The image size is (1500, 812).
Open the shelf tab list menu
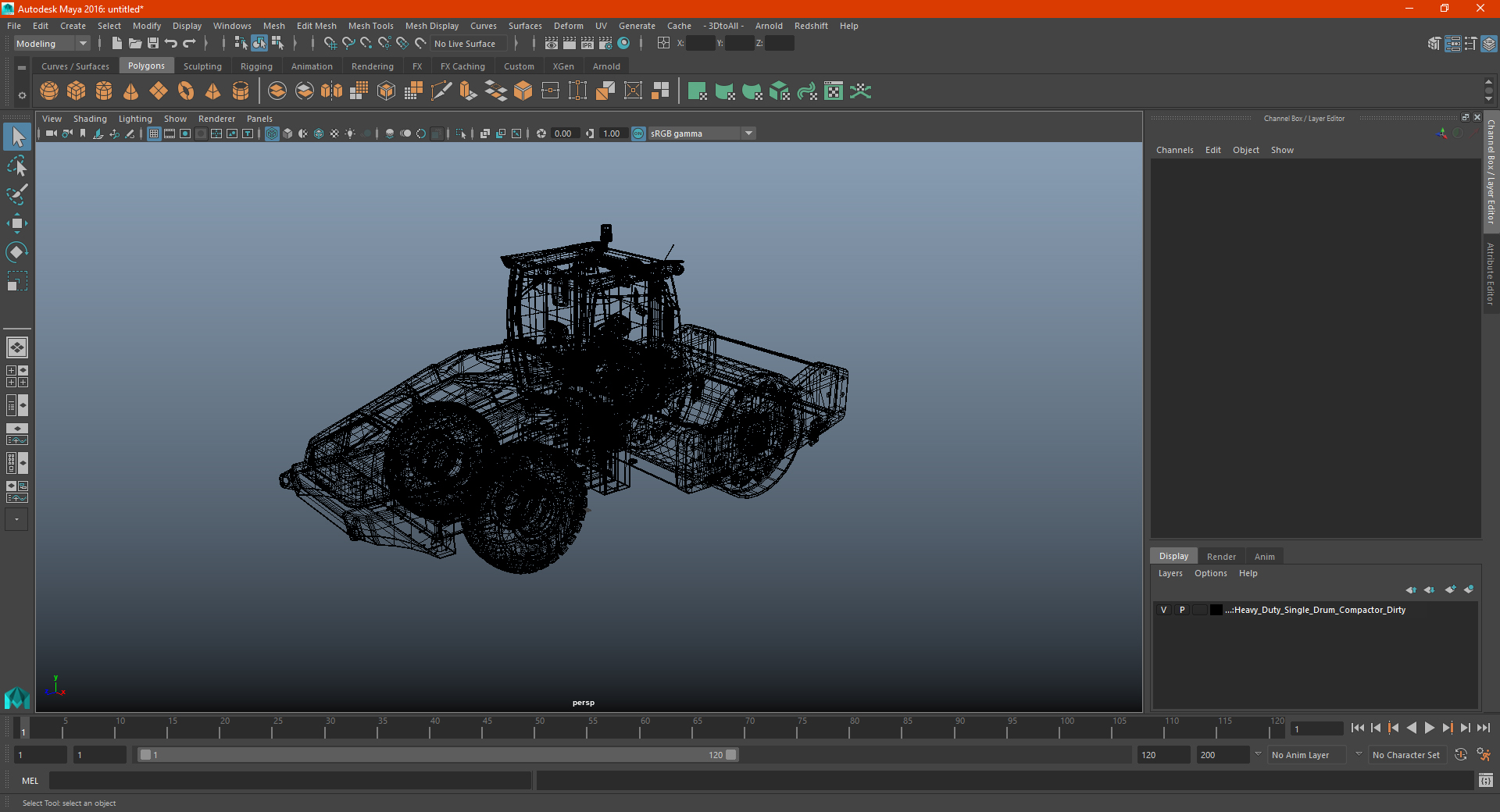[x=22, y=68]
